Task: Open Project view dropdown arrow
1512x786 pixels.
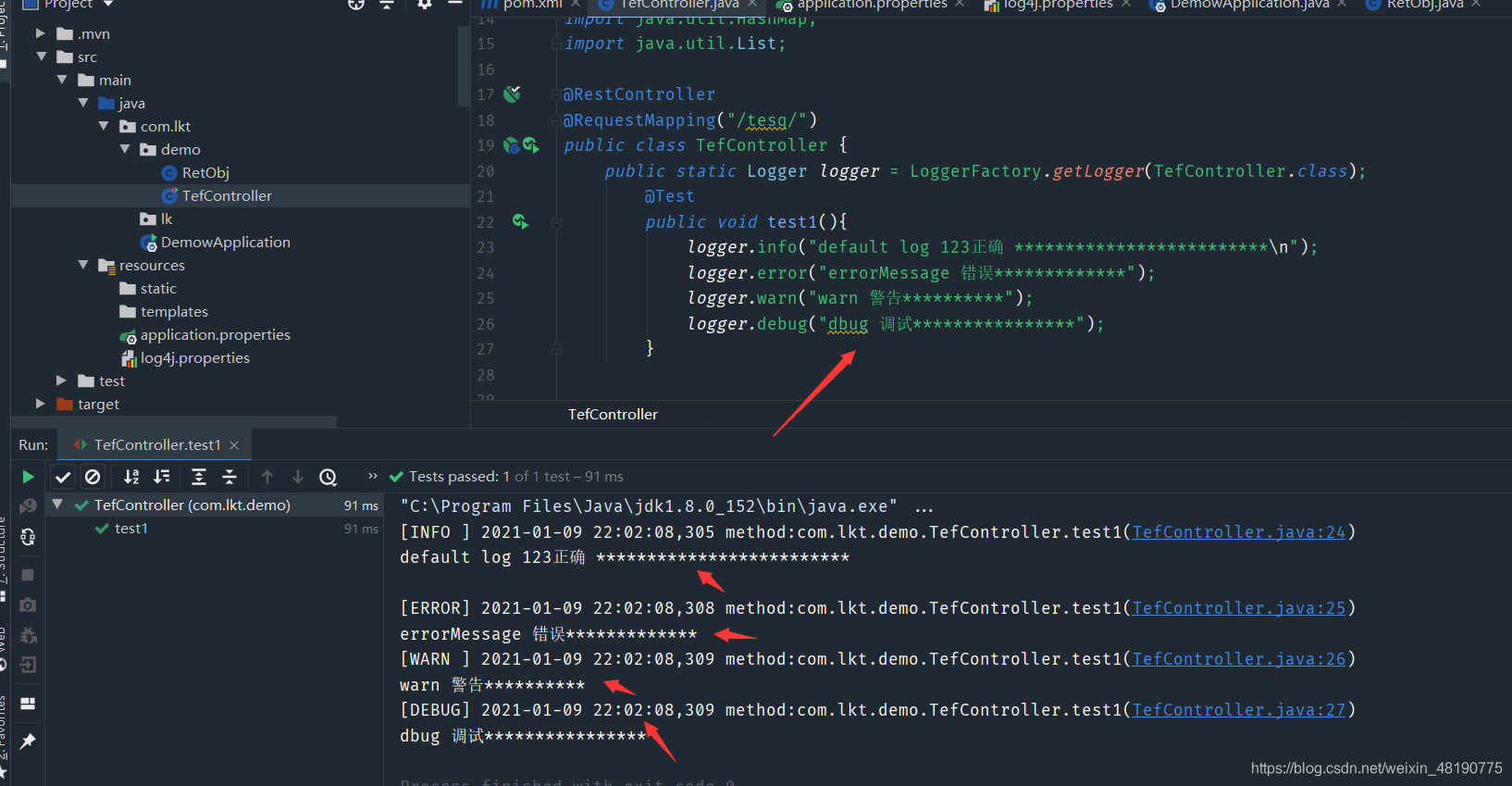Action: 108,4
